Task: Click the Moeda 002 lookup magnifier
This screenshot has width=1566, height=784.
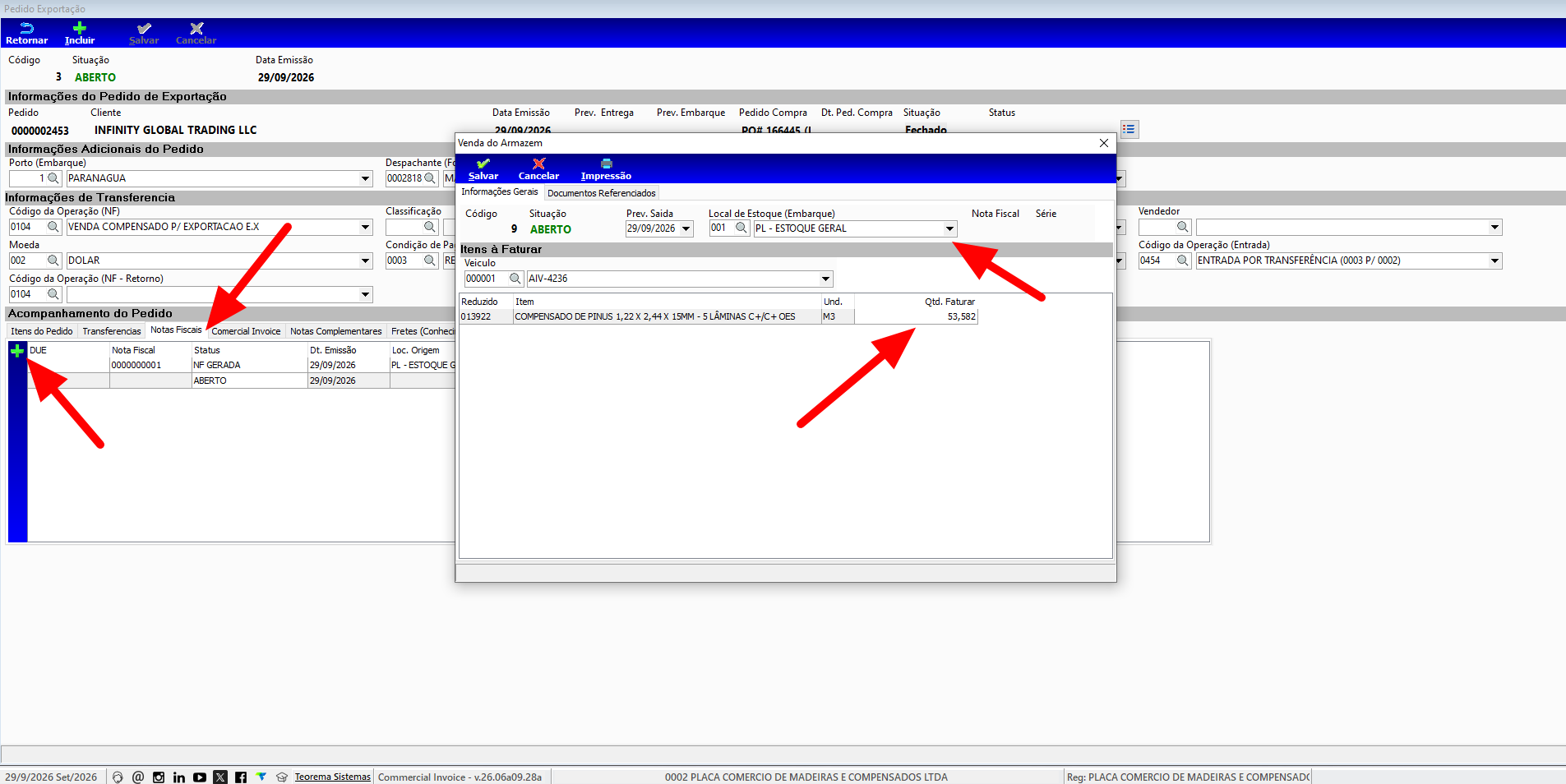Action: 53,261
